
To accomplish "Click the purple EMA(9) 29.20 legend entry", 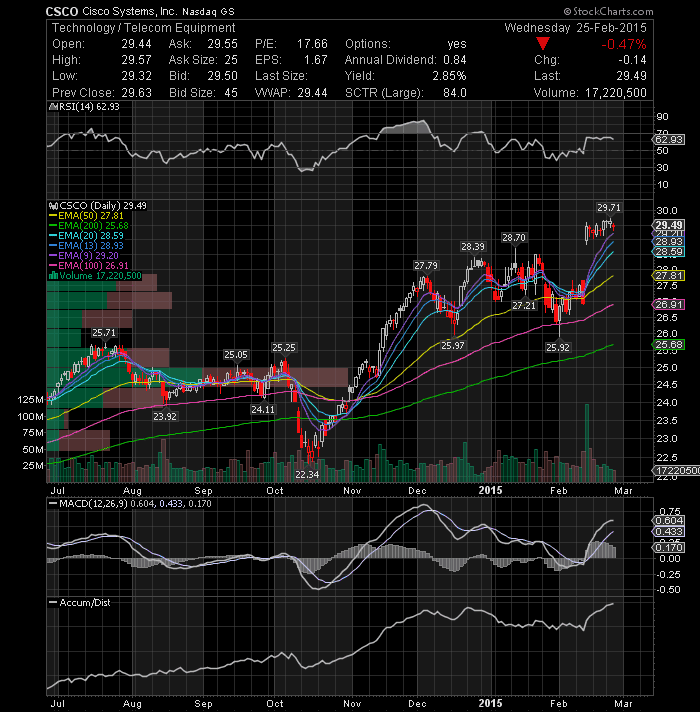I will point(84,256).
